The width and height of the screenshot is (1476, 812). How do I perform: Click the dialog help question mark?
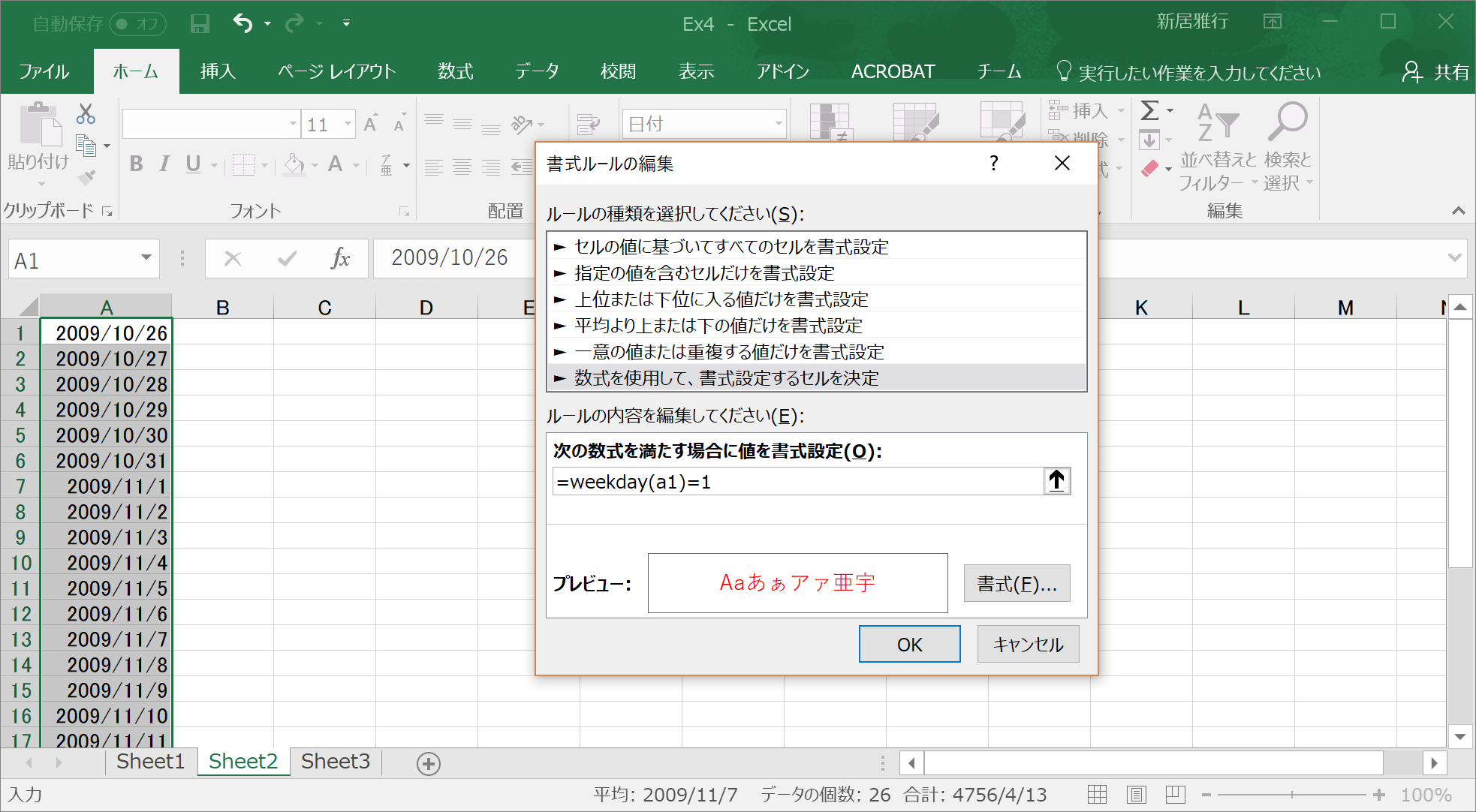994,164
